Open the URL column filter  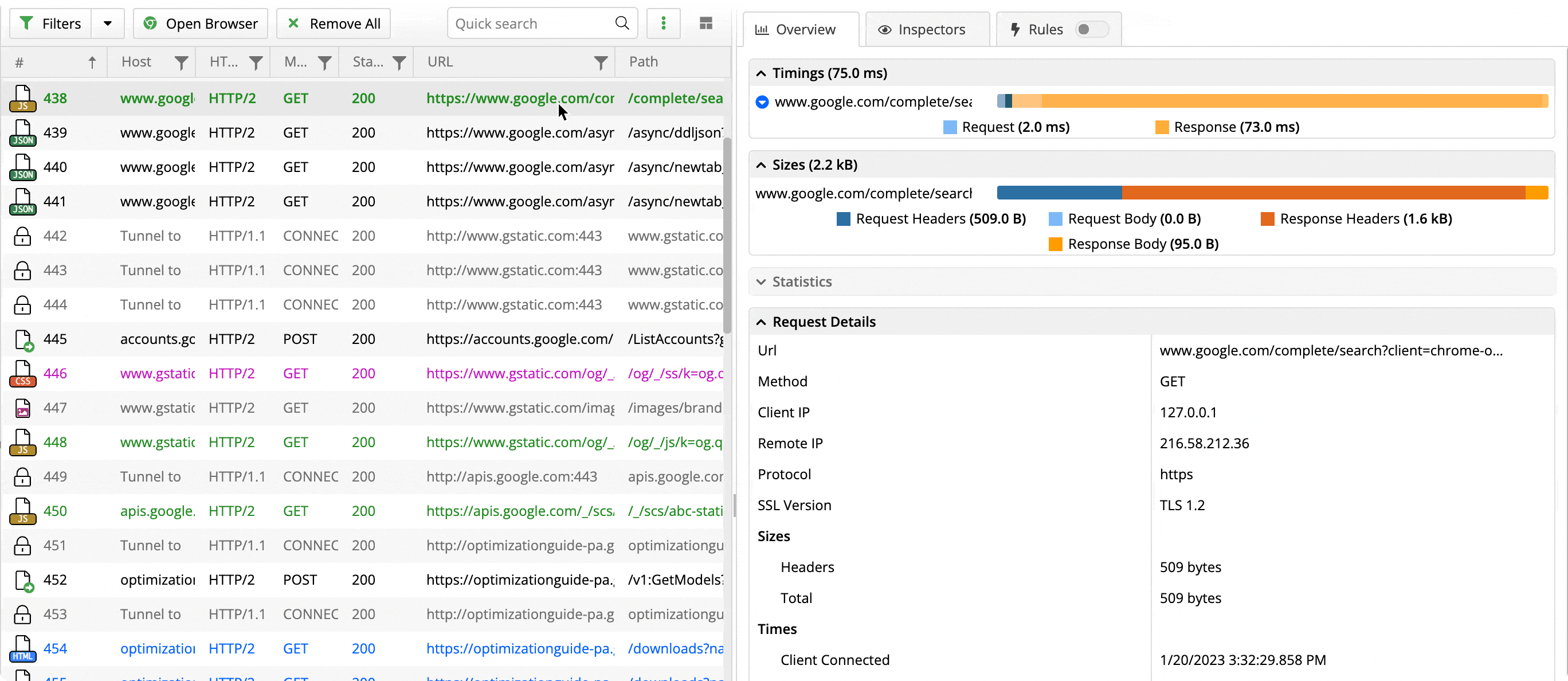(601, 61)
